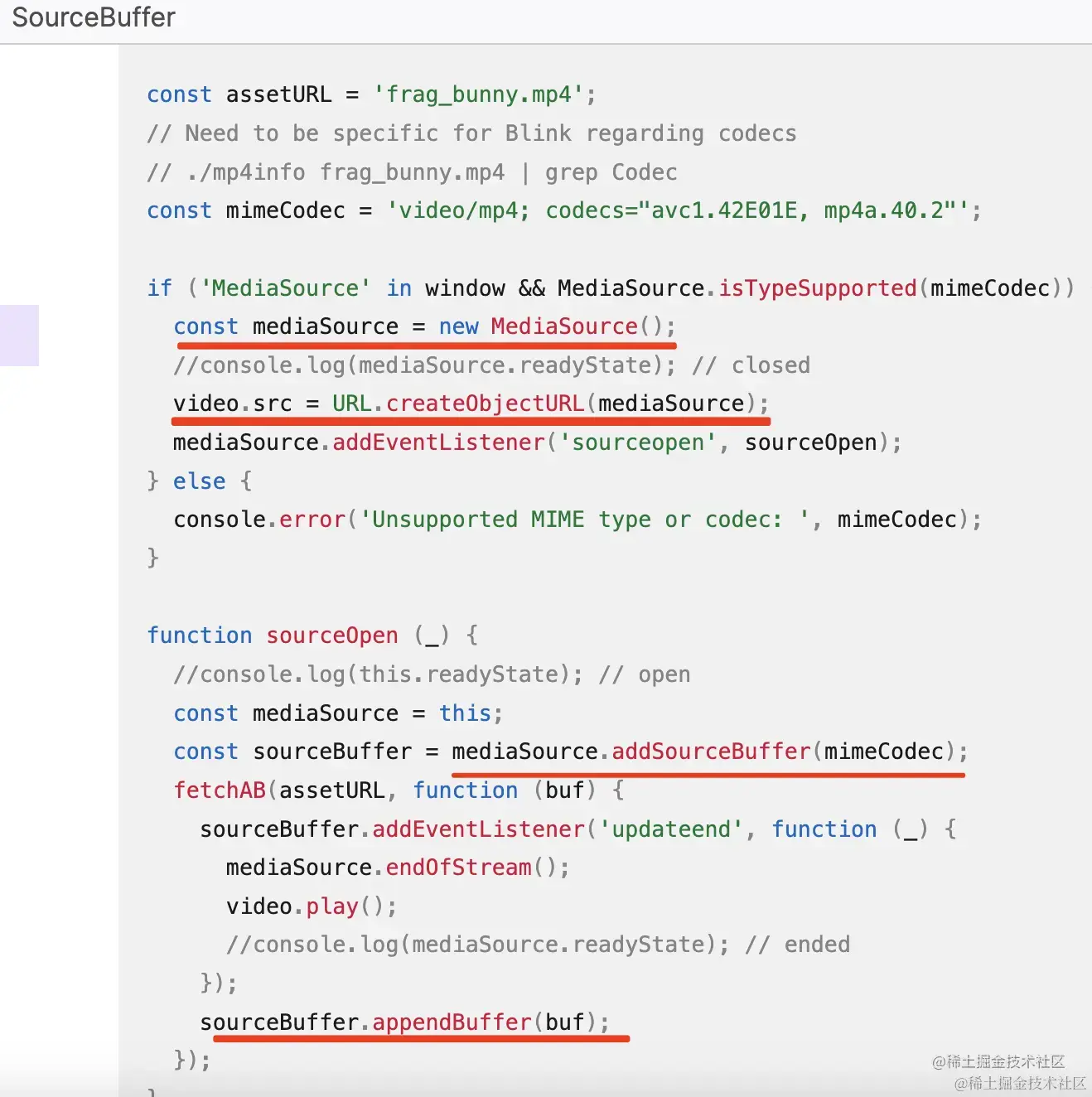Click the line "mediaSource.endOfStream();"

point(398,867)
